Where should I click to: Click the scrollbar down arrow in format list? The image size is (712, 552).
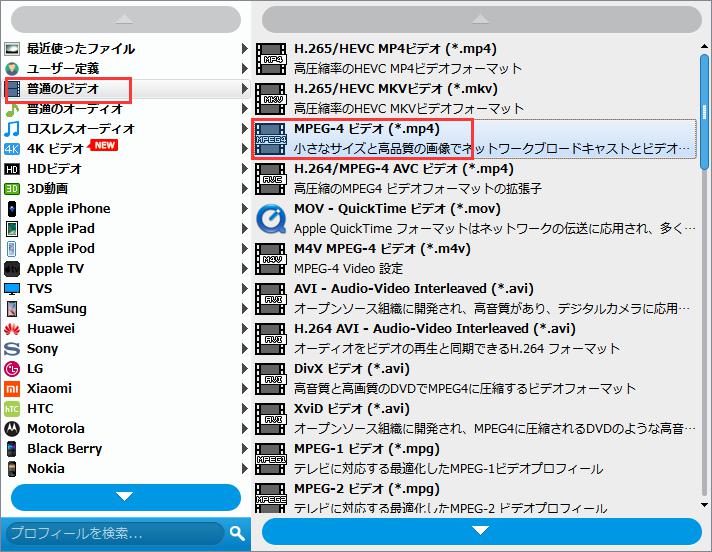click(704, 505)
